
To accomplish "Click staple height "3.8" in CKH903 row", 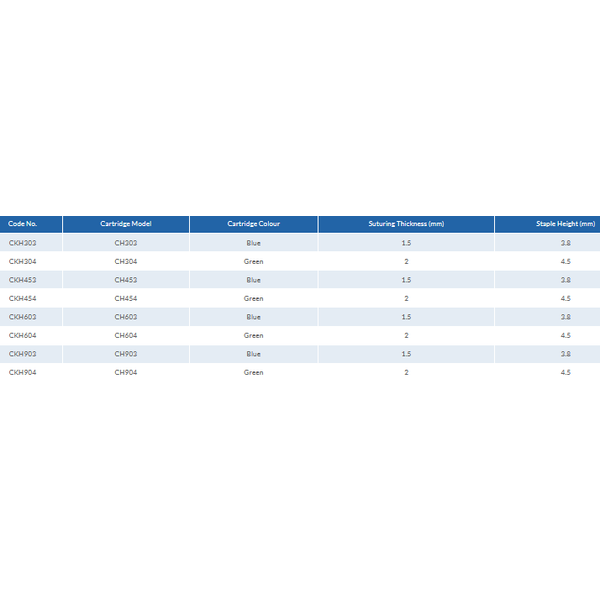I will click(x=566, y=354).
